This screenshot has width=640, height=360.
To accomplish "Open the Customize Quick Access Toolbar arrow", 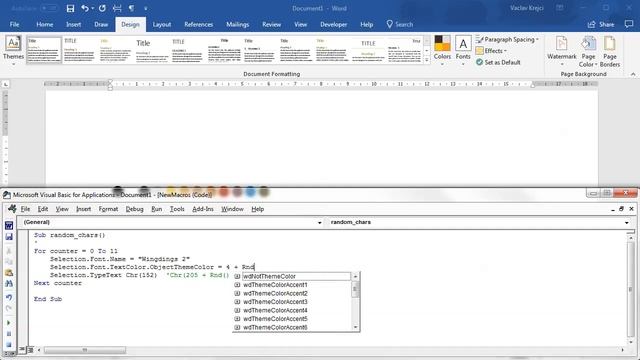I will point(146,8).
